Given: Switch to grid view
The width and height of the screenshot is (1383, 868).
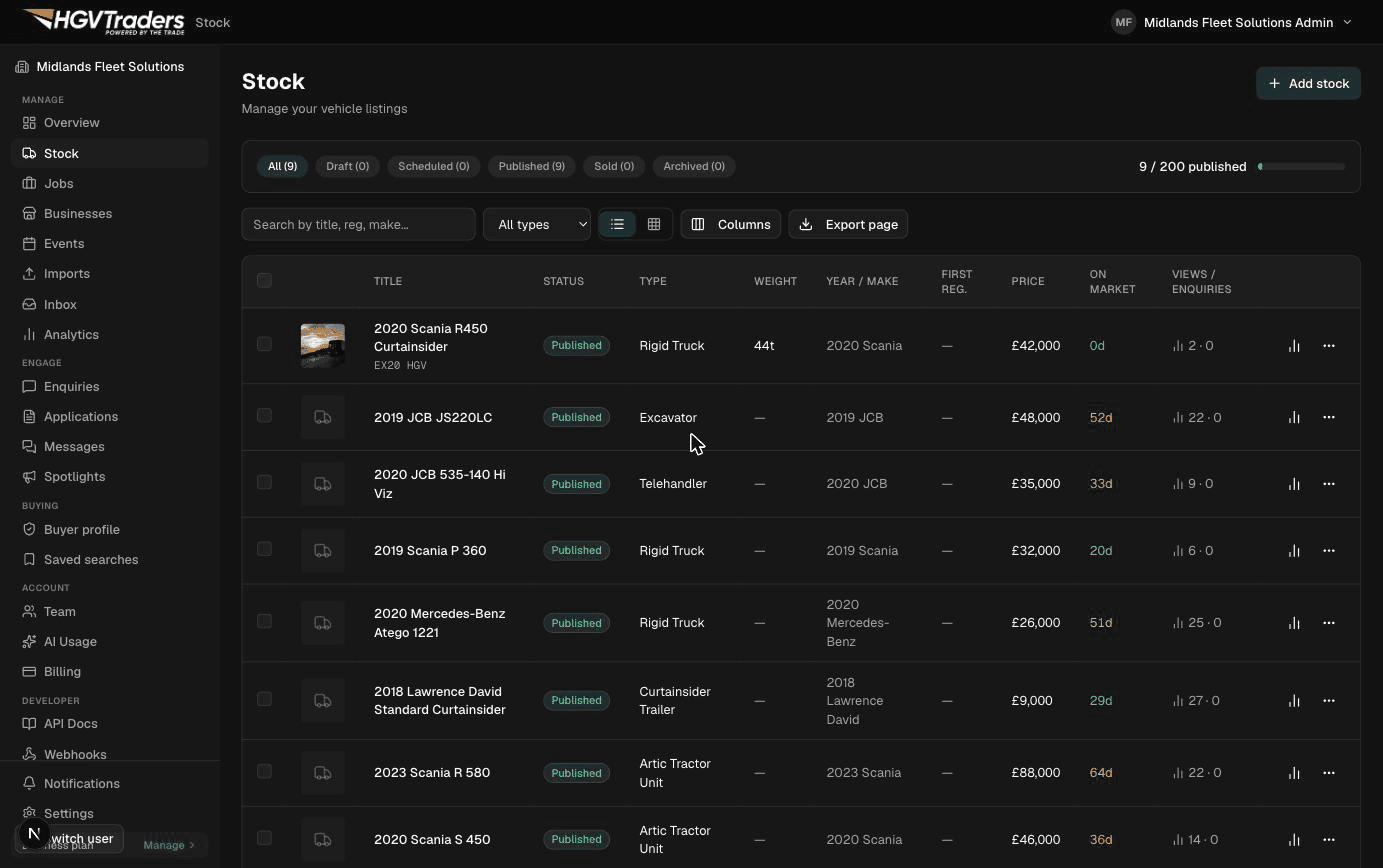Looking at the screenshot, I should tap(654, 224).
